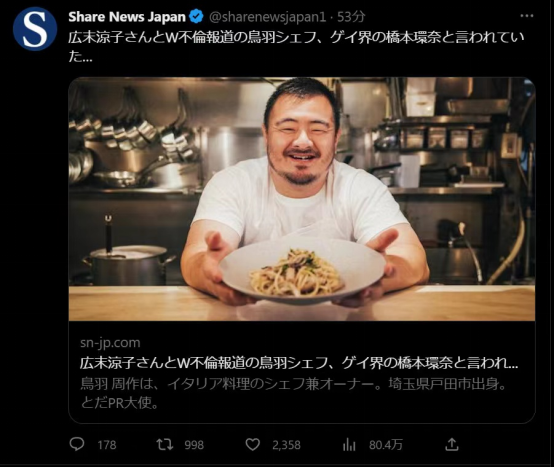
Task: Open the chef photo link preview image
Action: pos(302,199)
